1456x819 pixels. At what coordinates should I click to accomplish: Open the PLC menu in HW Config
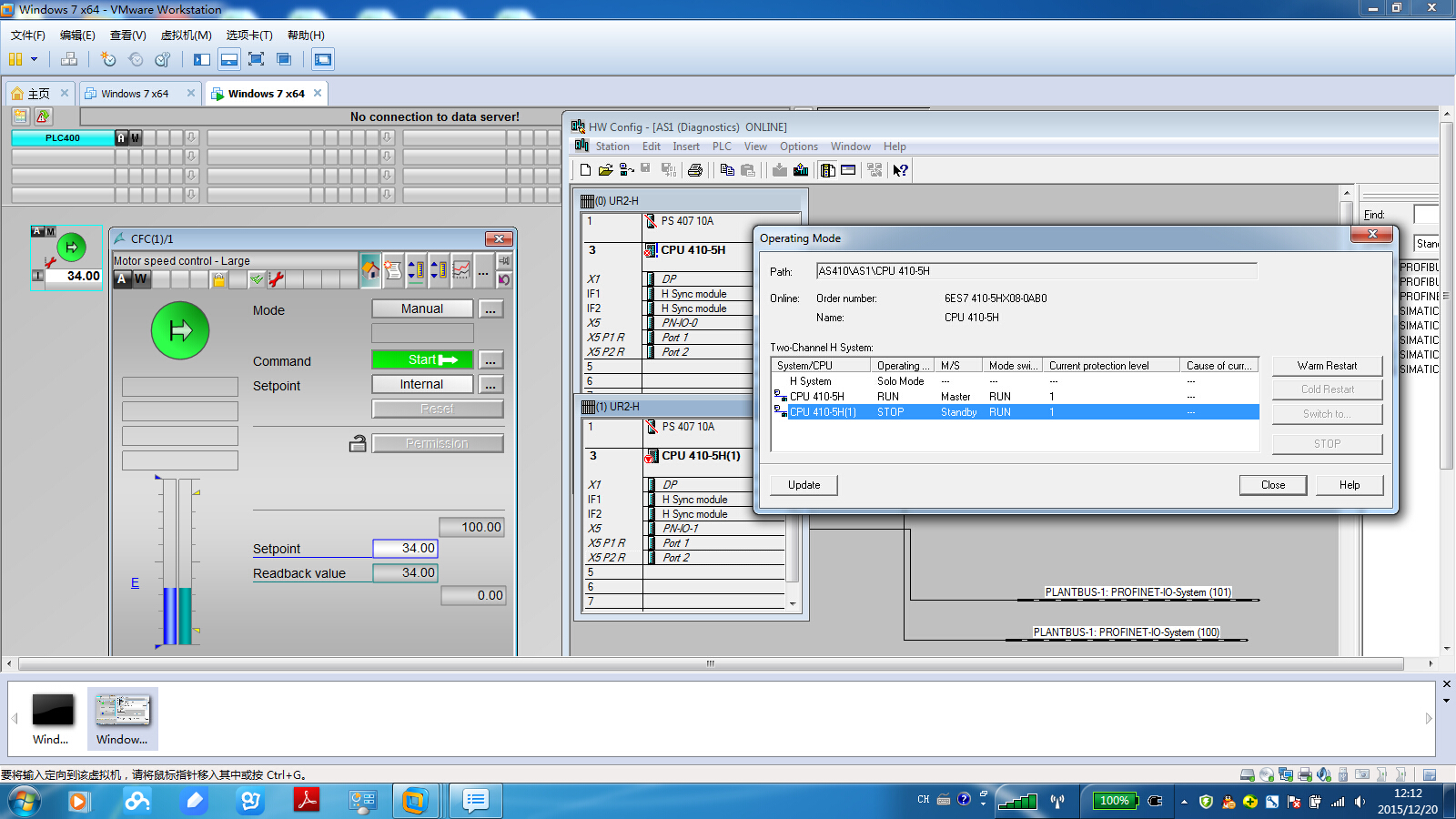(721, 147)
